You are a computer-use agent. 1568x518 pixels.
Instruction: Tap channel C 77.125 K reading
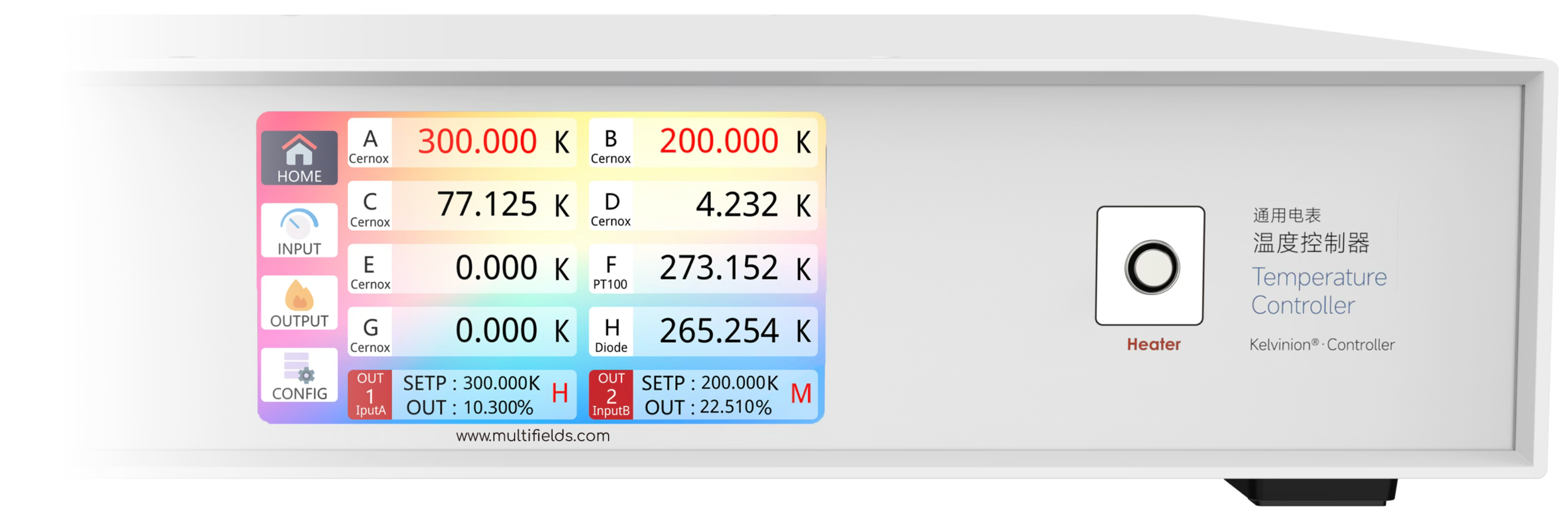click(x=487, y=204)
